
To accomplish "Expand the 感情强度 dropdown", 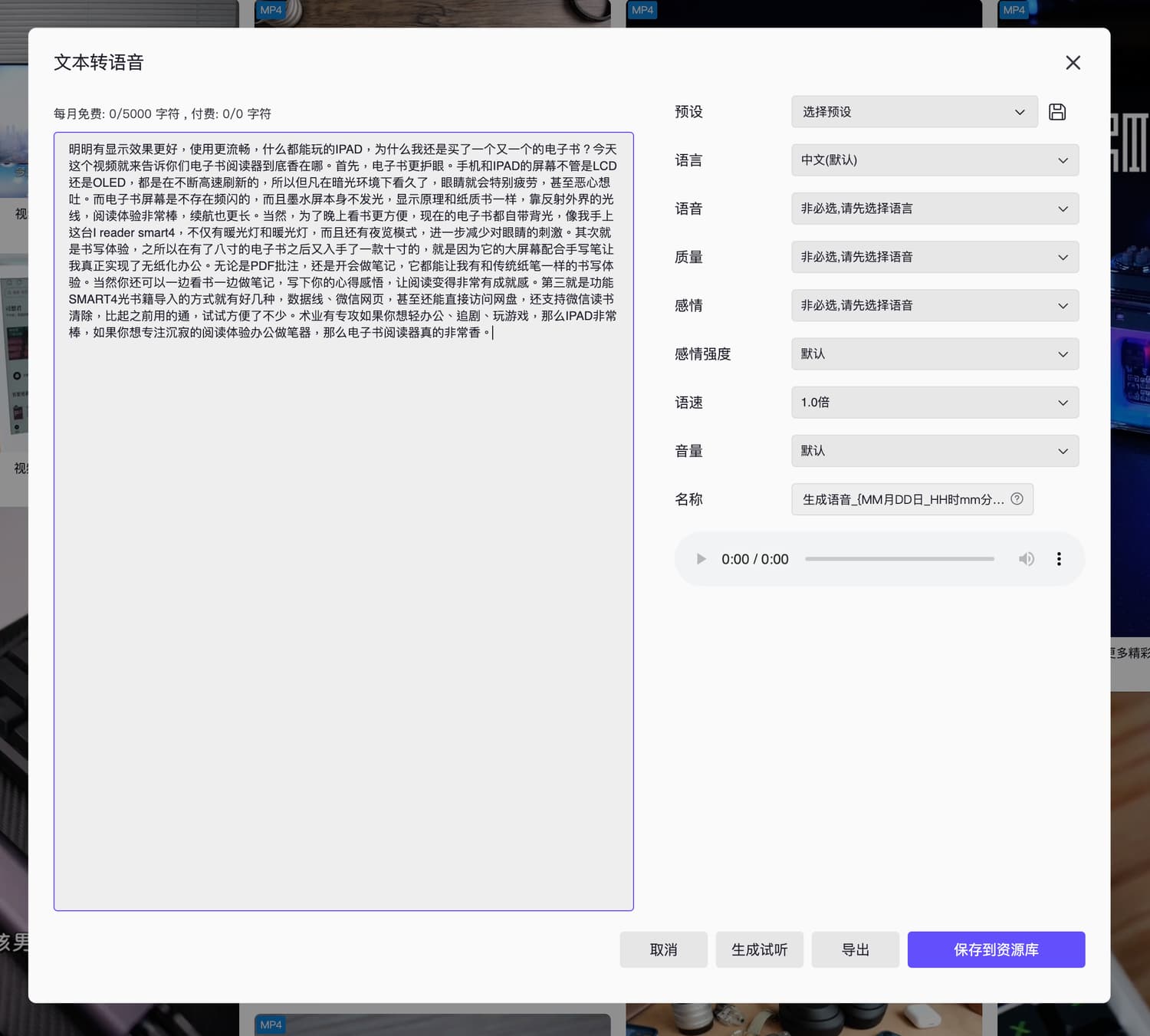I will tap(935, 354).
